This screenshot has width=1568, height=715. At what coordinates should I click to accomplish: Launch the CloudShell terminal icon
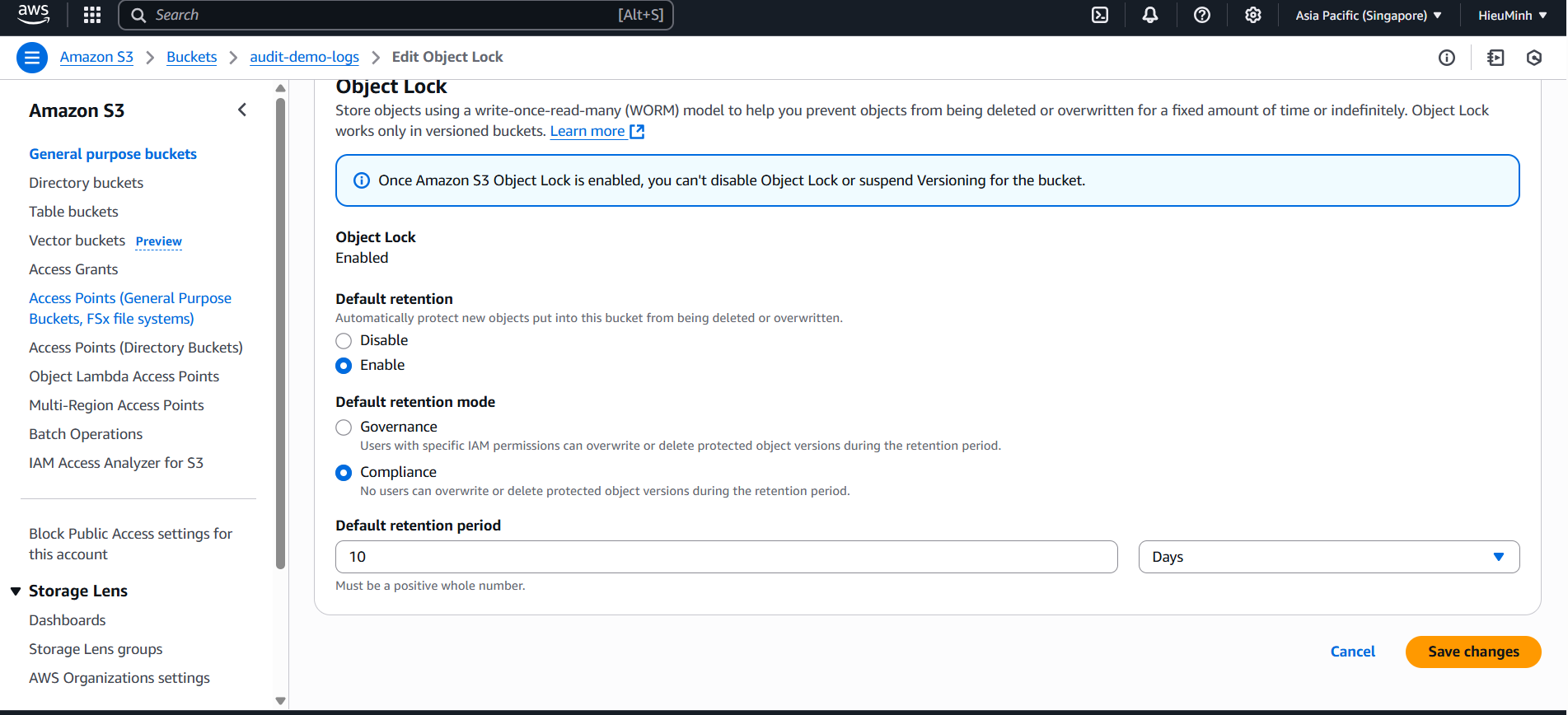(1100, 15)
